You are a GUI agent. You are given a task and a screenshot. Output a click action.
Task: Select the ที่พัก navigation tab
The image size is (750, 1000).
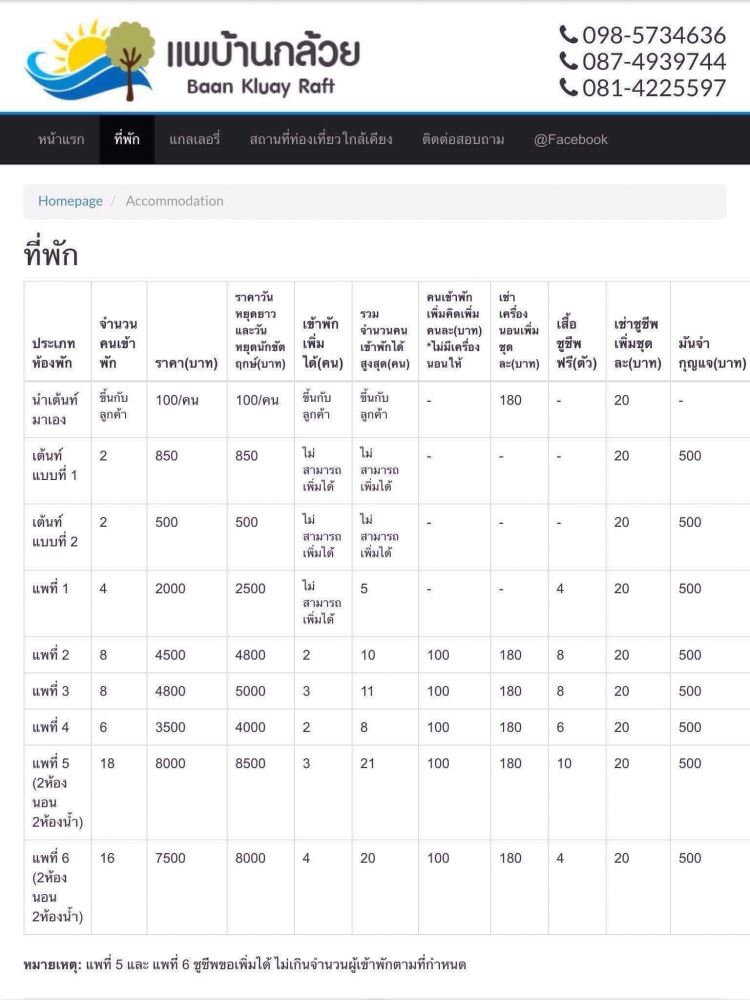pyautogui.click(x=127, y=140)
